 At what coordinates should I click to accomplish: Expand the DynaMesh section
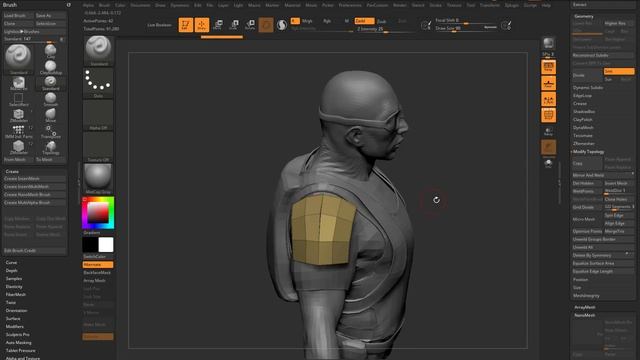point(583,127)
